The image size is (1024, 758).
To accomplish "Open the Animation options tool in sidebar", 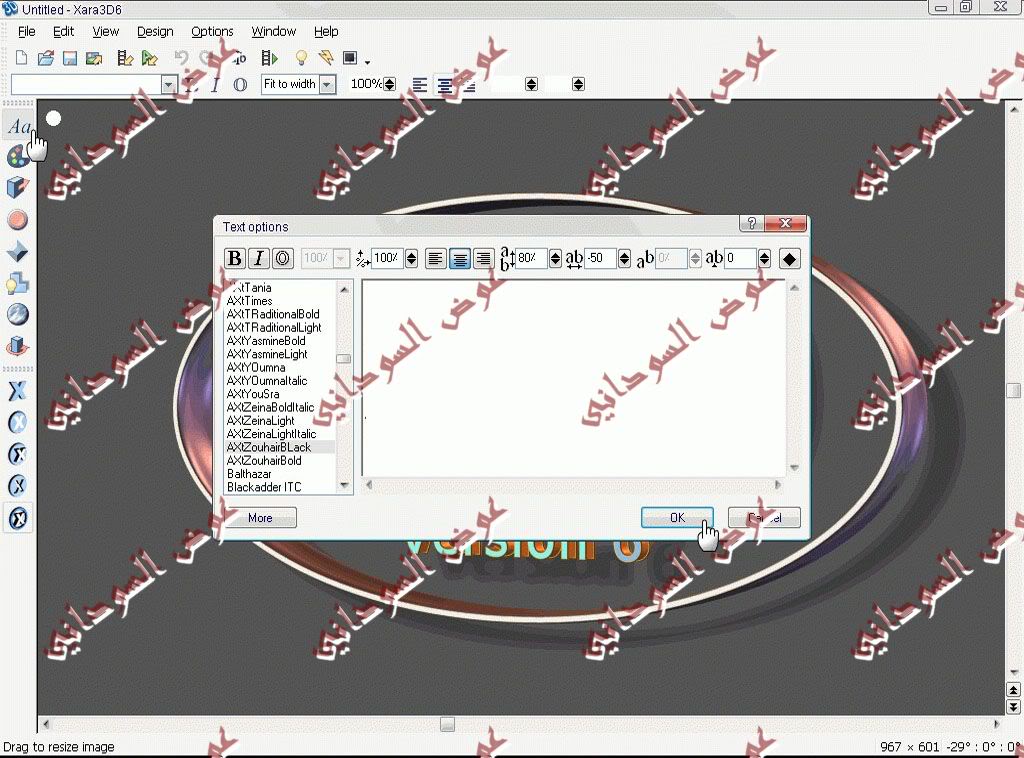I will click(18, 346).
